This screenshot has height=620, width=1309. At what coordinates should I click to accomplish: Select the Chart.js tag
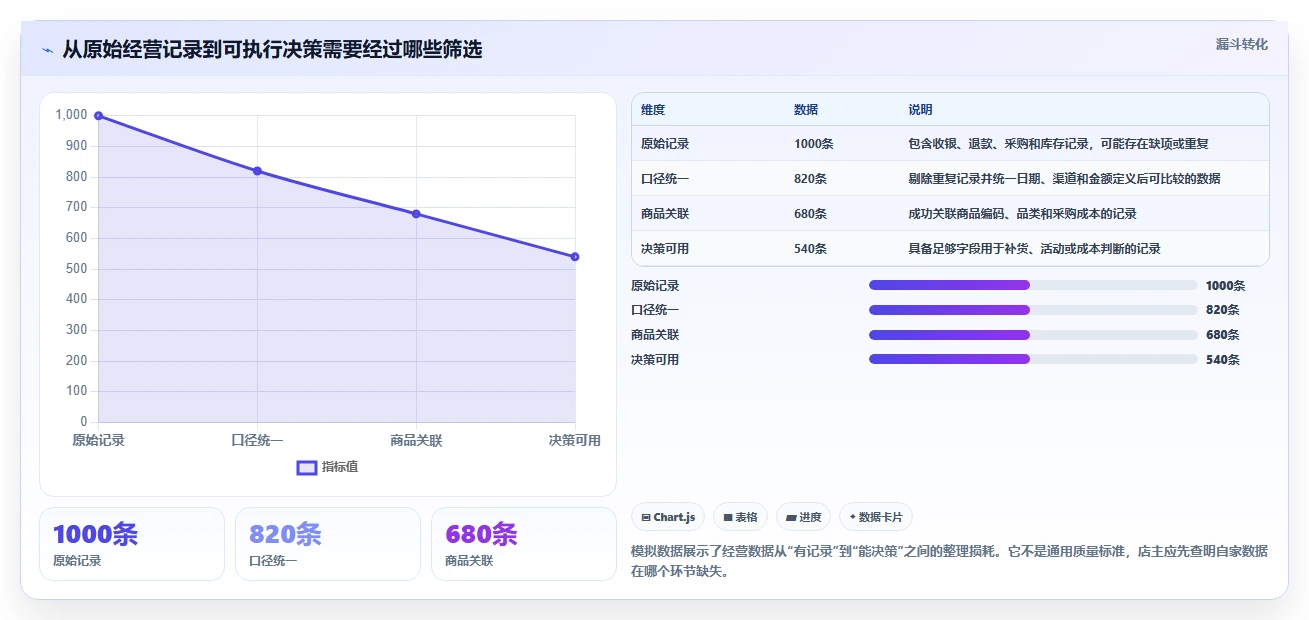[668, 517]
